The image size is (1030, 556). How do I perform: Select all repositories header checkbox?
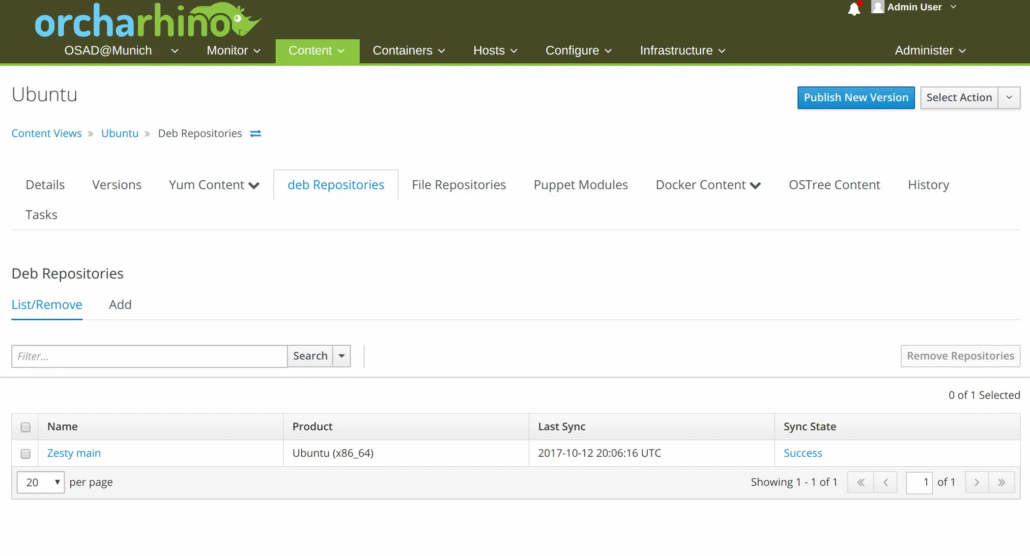[26, 427]
